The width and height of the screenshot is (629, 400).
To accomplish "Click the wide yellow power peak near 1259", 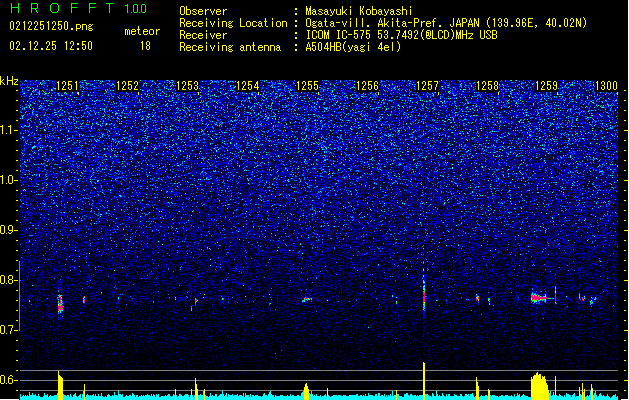I will tap(540, 386).
